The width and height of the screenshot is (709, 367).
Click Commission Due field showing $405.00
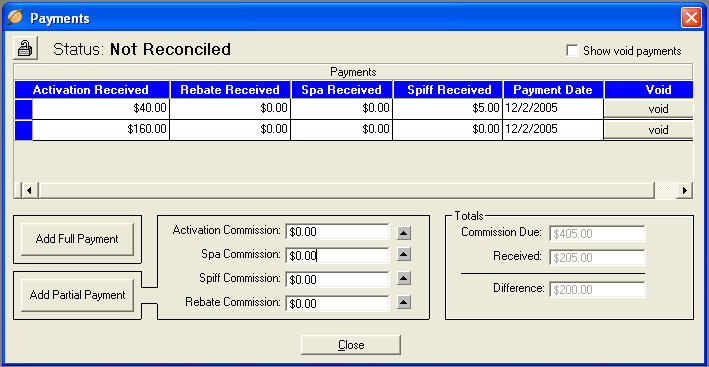pos(597,234)
